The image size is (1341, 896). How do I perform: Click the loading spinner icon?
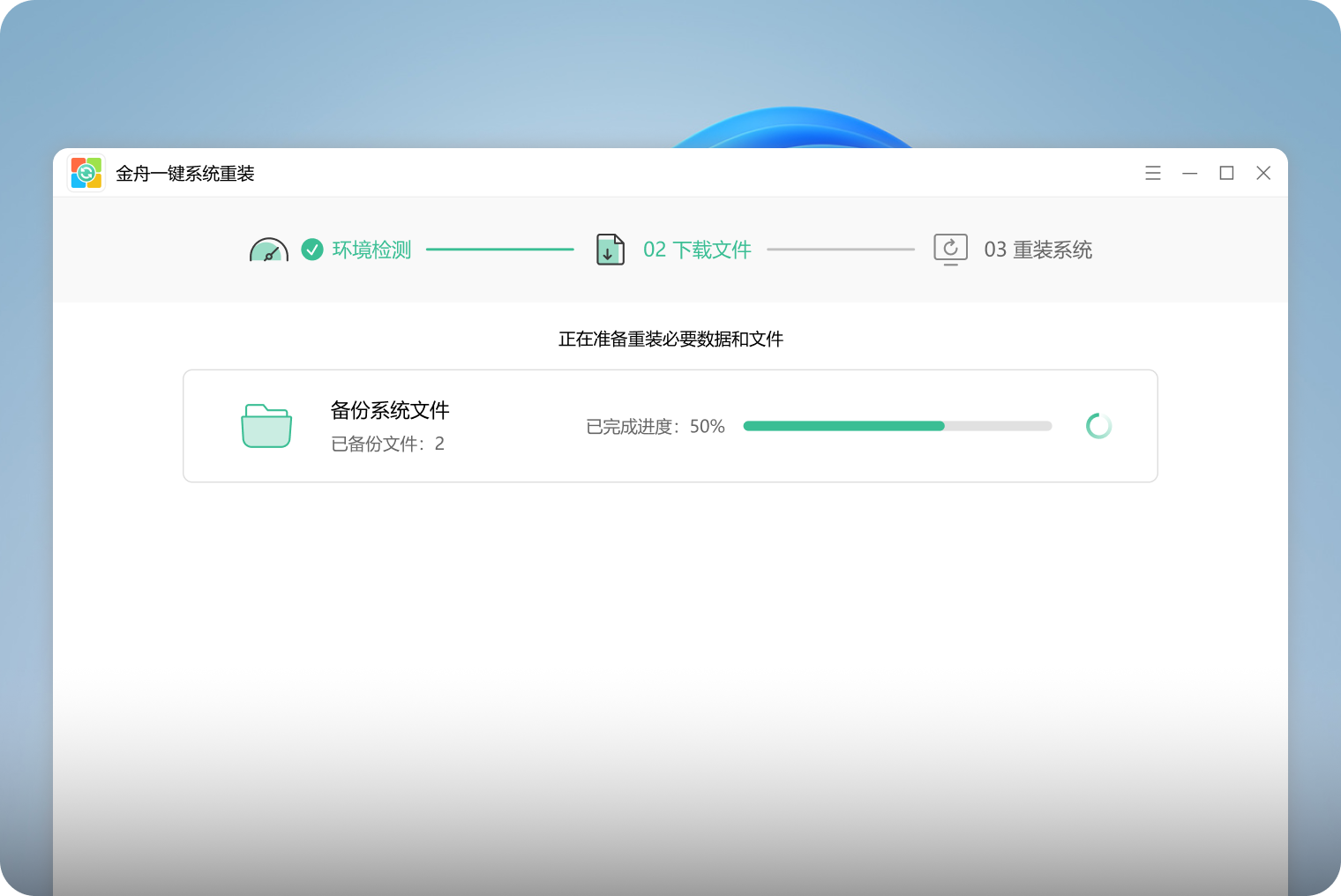tap(1098, 426)
